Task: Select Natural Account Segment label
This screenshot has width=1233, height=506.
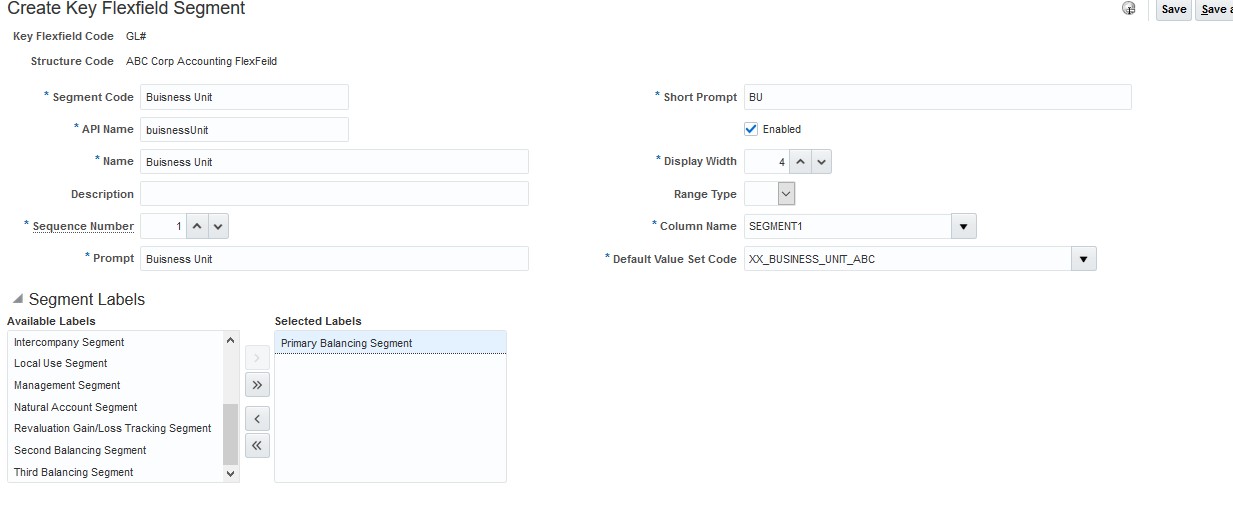Action: pos(116,407)
